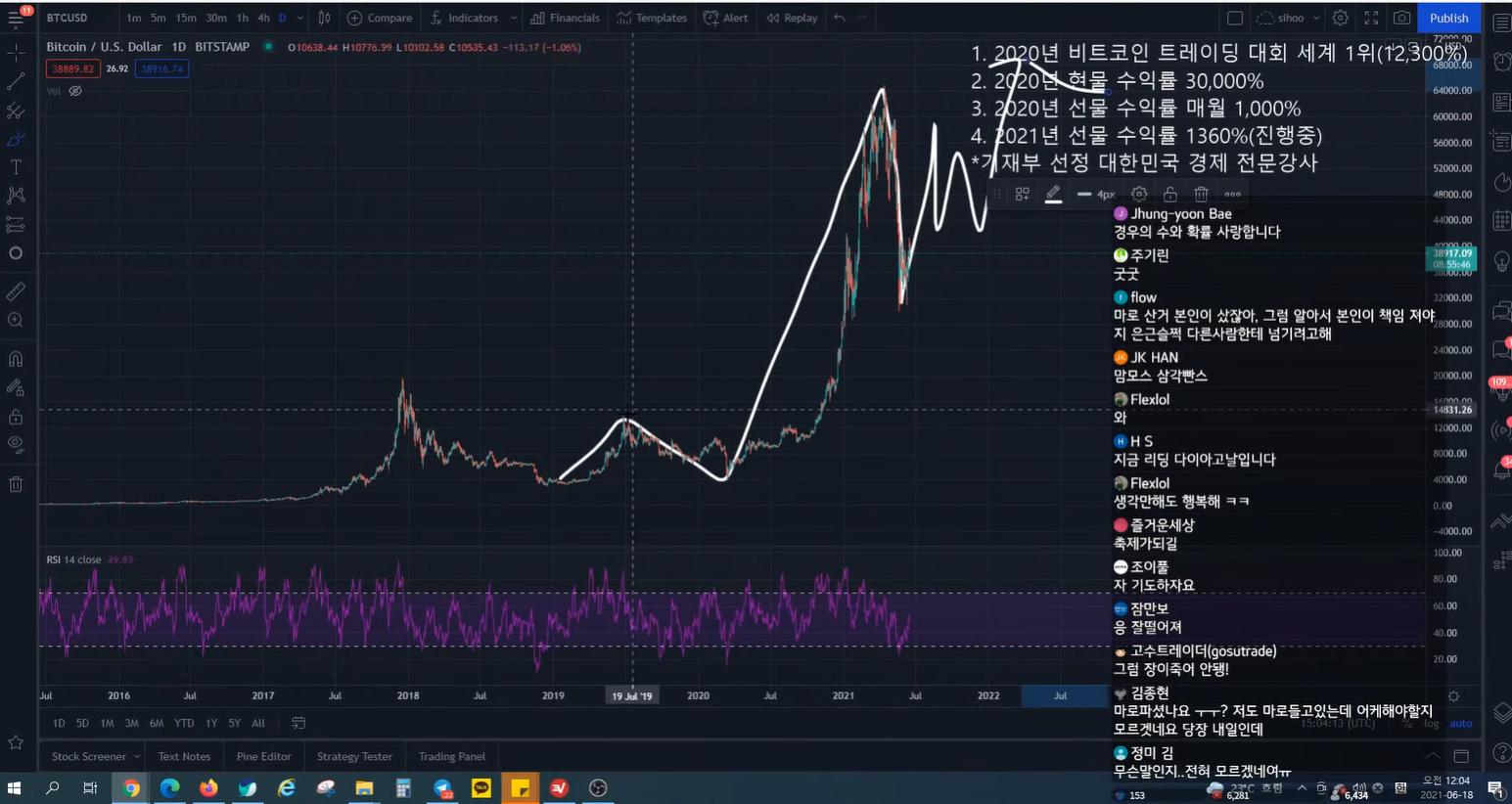Image resolution: width=1512 pixels, height=804 pixels.
Task: Switch to the 15m timeframe
Action: click(186, 18)
